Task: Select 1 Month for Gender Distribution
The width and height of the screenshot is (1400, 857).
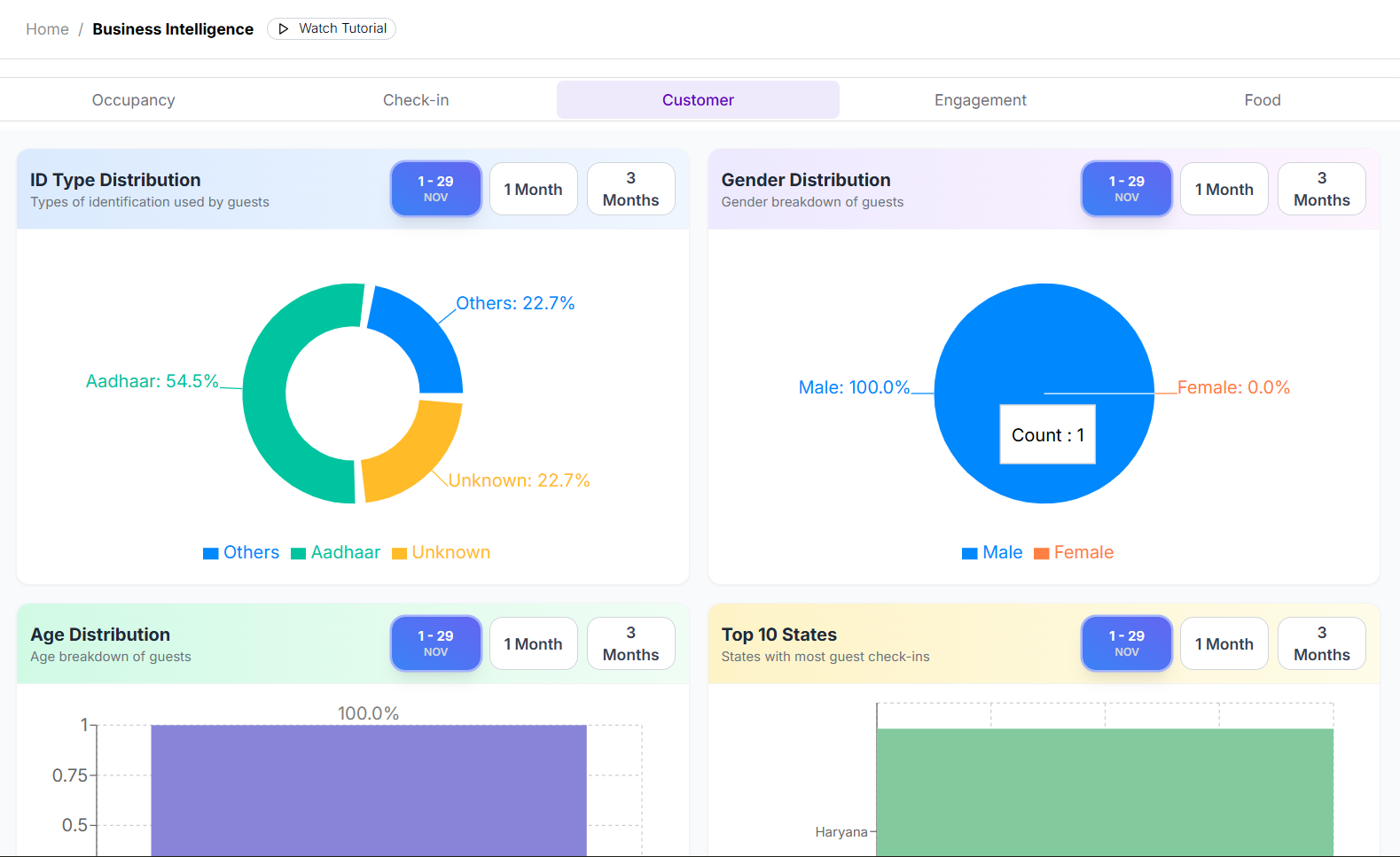Action: coord(1224,189)
